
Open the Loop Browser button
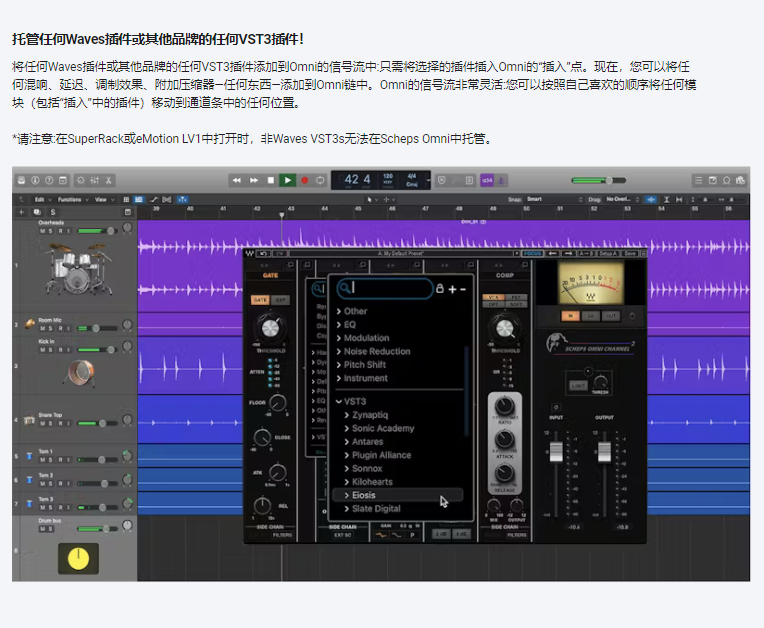[x=726, y=180]
